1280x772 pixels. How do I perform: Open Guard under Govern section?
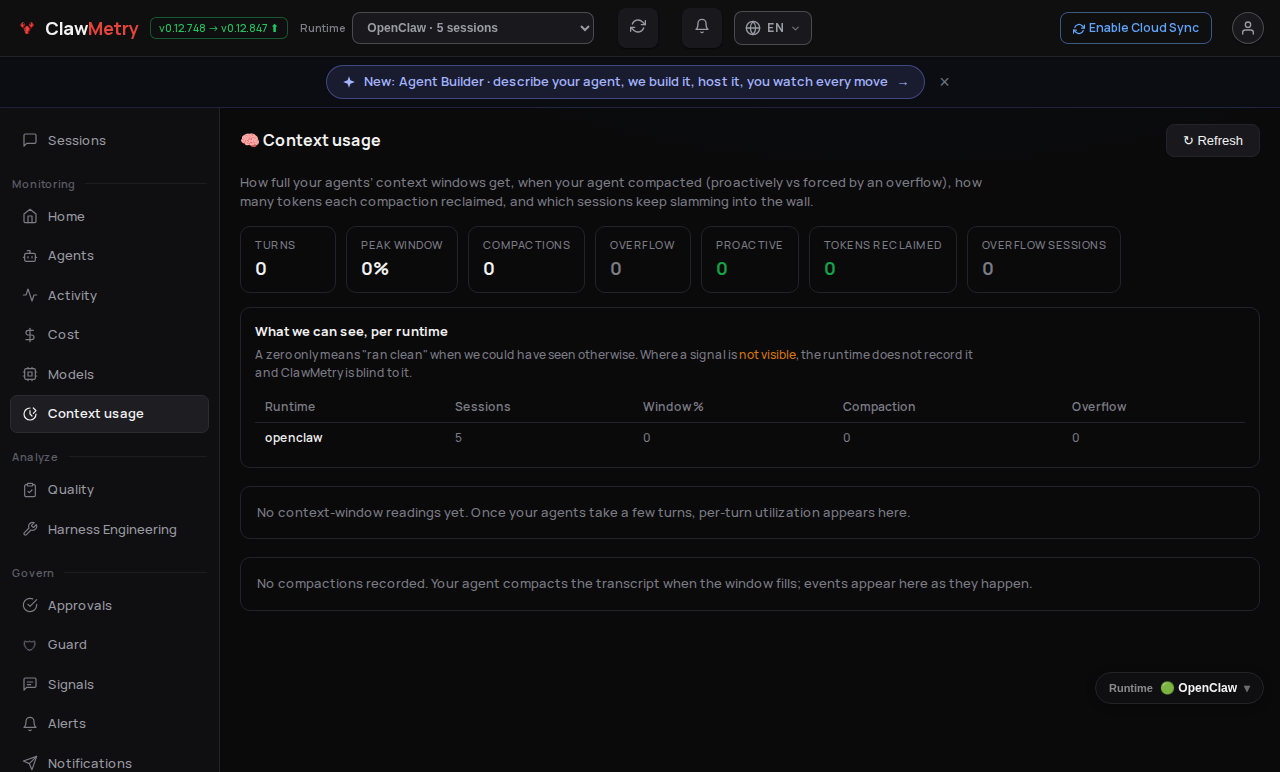coord(109,645)
